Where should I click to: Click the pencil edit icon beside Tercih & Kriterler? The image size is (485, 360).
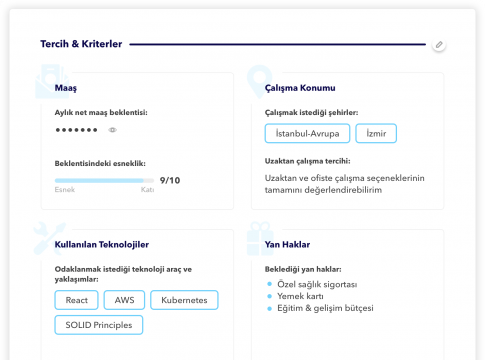(x=439, y=45)
